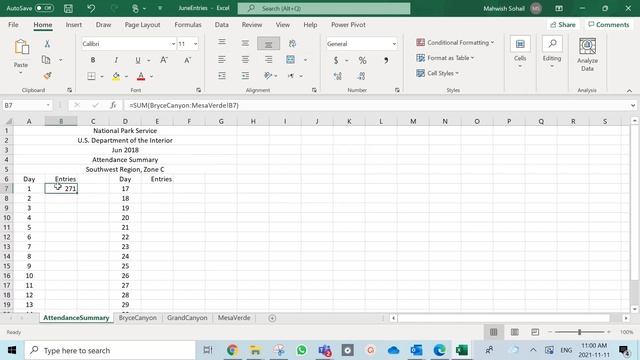
Task: Add a new sheet with plus button
Action: tap(272, 318)
